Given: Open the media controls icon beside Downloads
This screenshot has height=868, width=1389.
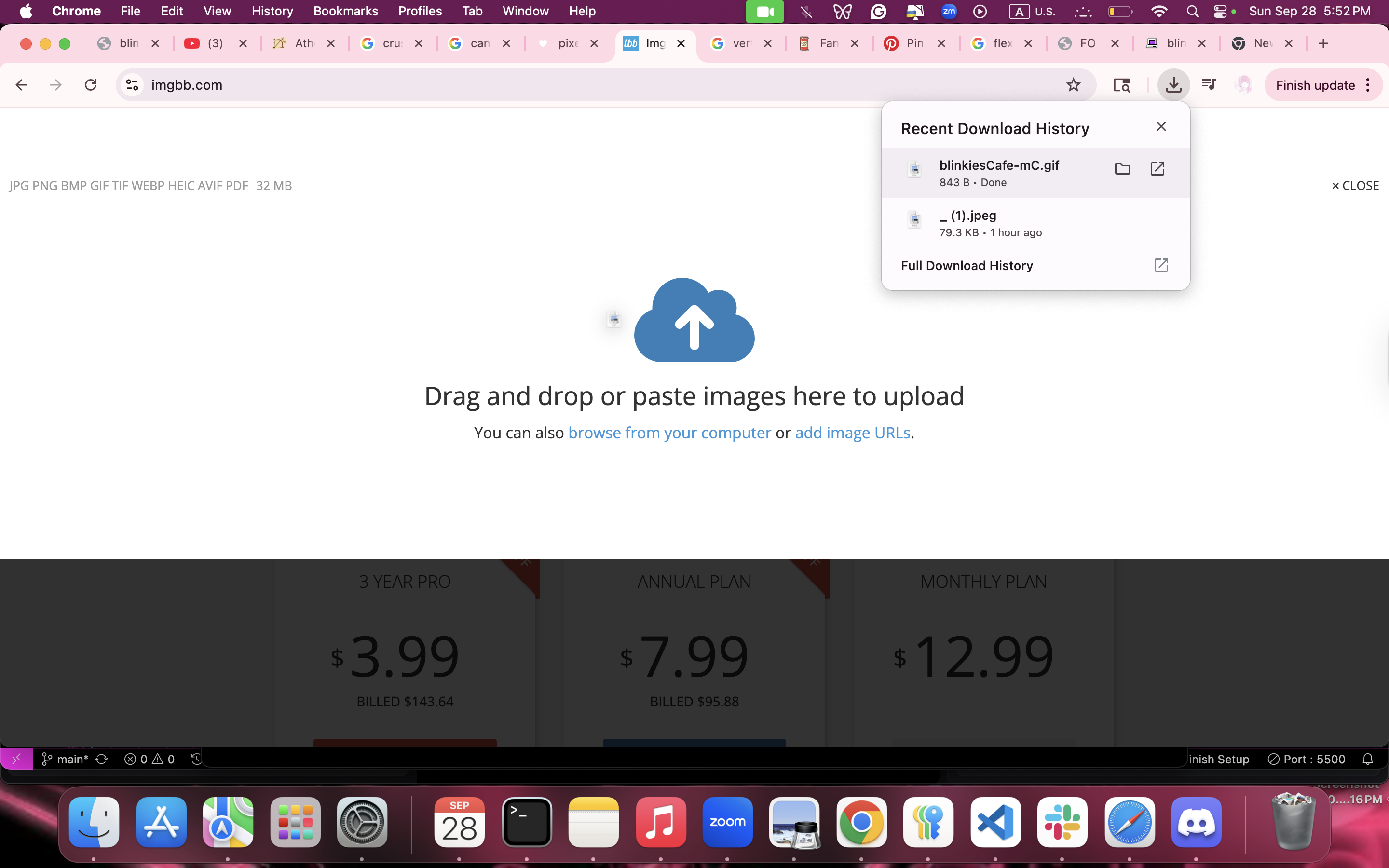Looking at the screenshot, I should click(1208, 84).
